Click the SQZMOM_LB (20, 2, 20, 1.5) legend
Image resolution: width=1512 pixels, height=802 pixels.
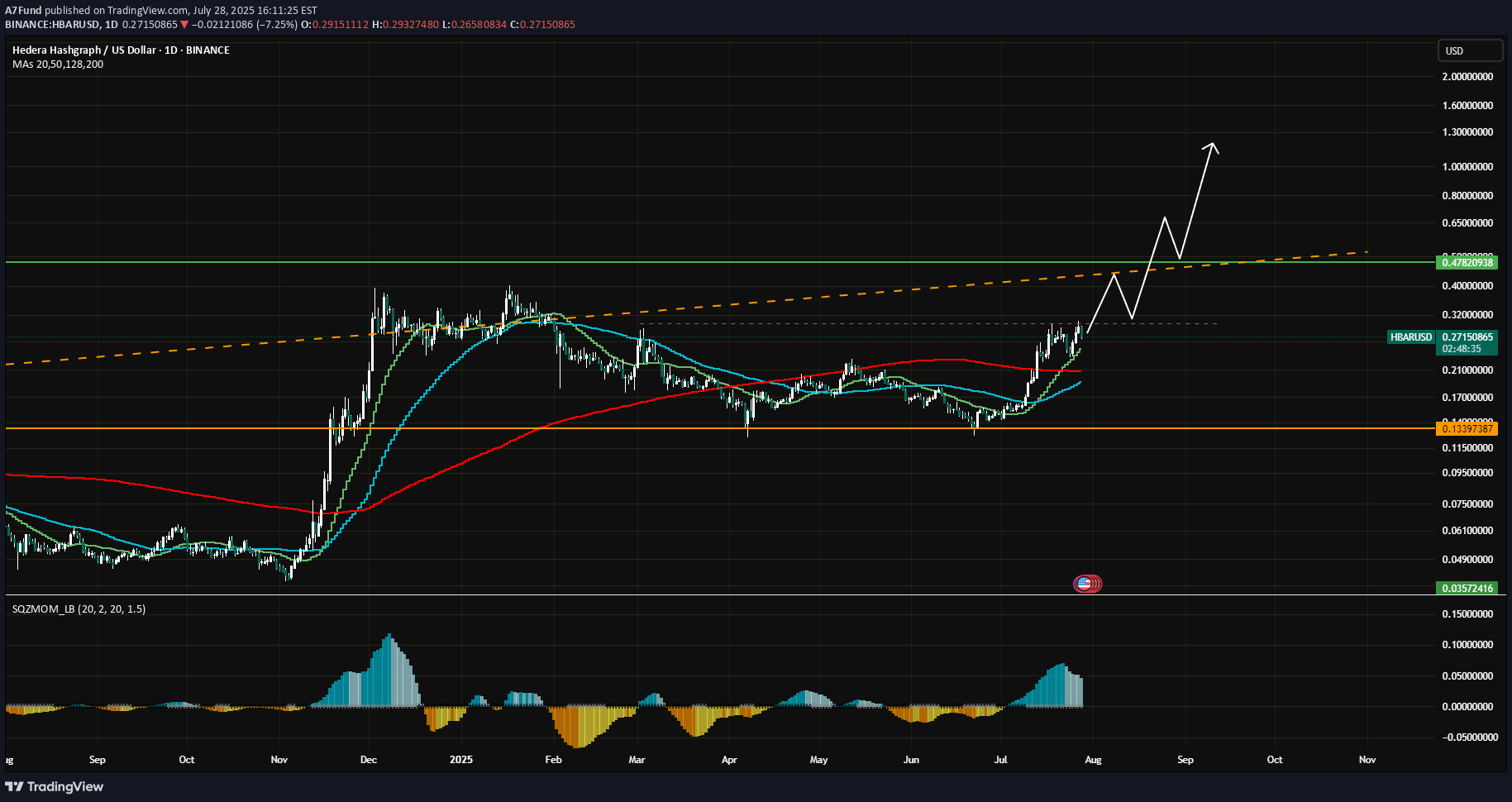(x=79, y=609)
